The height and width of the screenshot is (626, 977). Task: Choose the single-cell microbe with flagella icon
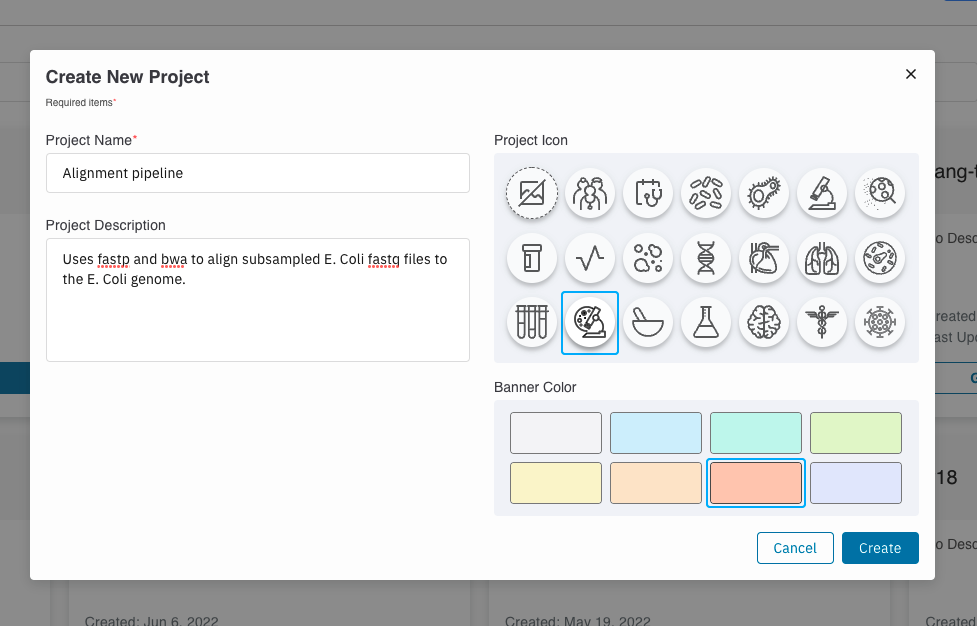[x=763, y=193]
